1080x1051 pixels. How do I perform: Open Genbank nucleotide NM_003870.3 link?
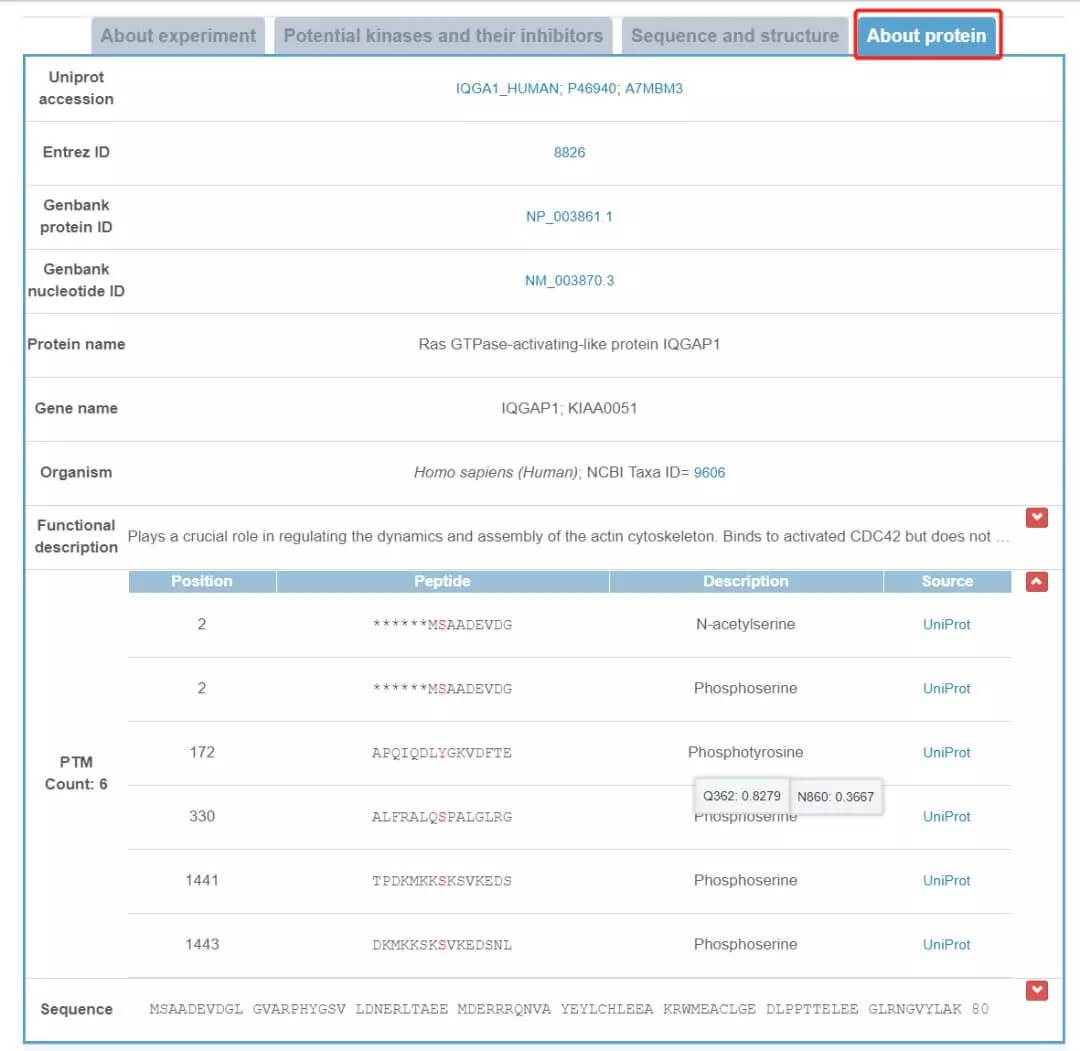[569, 280]
